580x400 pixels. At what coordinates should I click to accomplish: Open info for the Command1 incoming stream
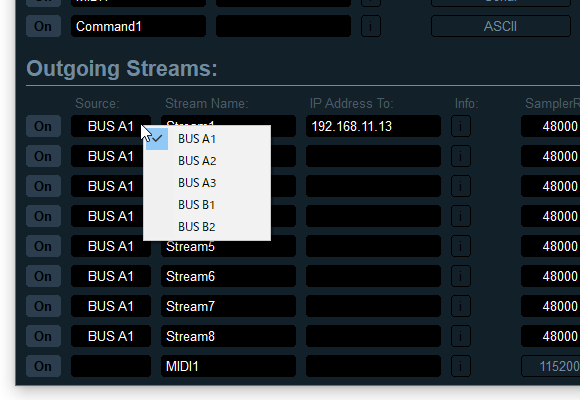pos(371,26)
